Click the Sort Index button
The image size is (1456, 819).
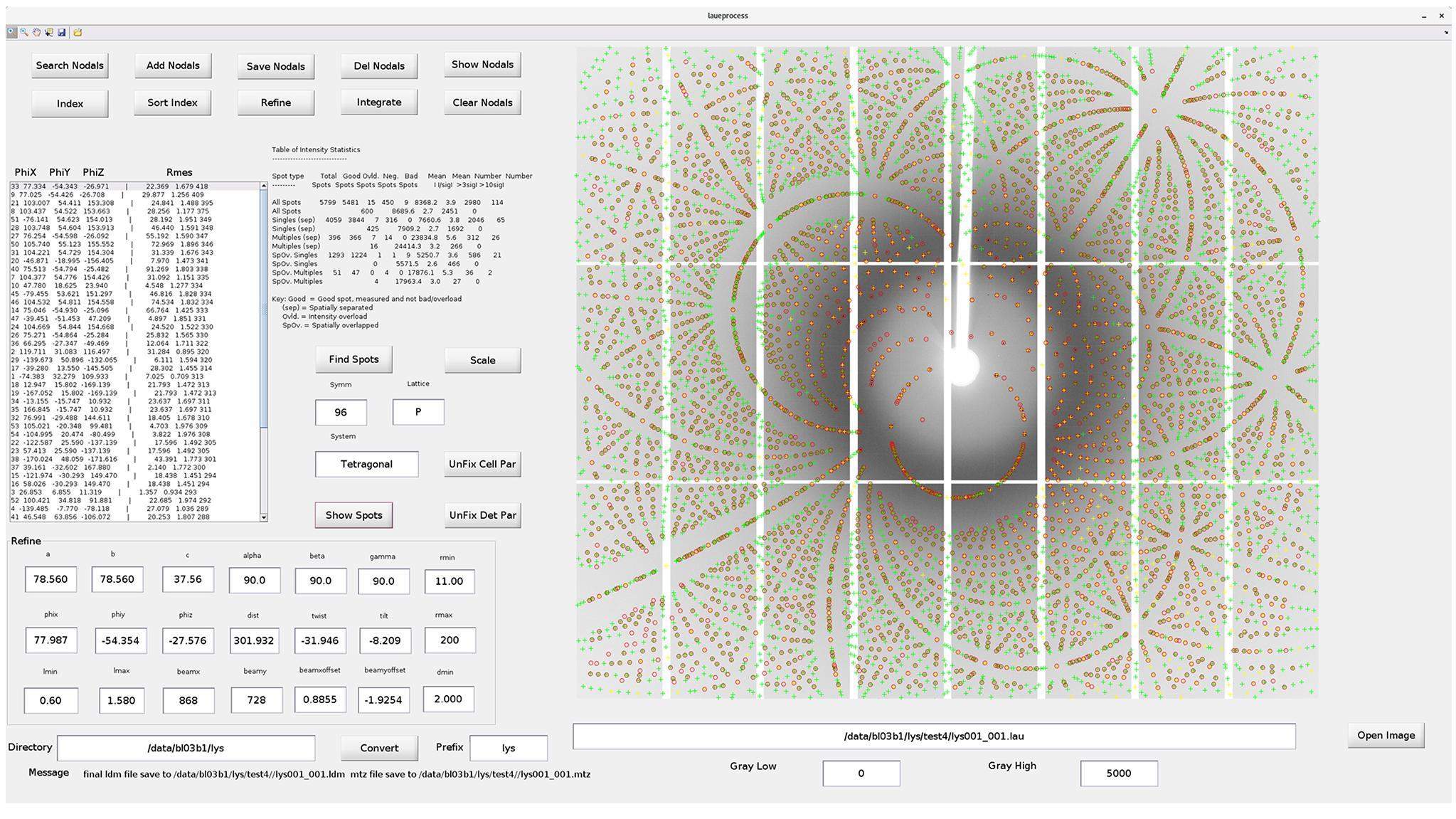173,102
